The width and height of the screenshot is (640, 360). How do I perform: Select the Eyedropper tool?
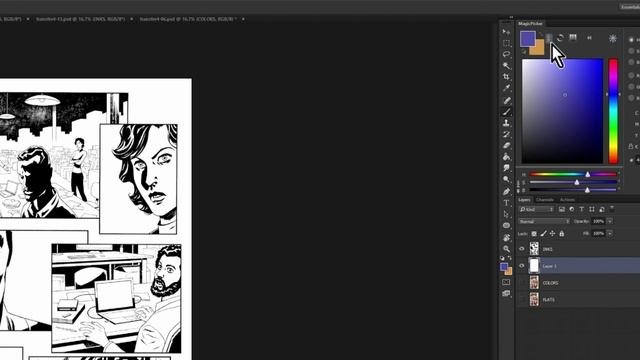tap(506, 88)
